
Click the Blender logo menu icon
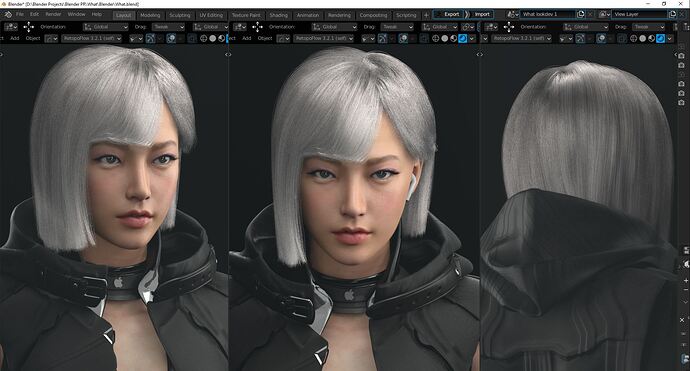8,14
